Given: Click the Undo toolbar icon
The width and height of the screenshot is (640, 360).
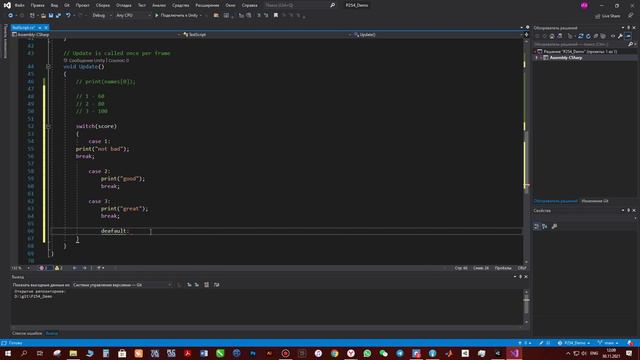Looking at the screenshot, I should [x=68, y=16].
